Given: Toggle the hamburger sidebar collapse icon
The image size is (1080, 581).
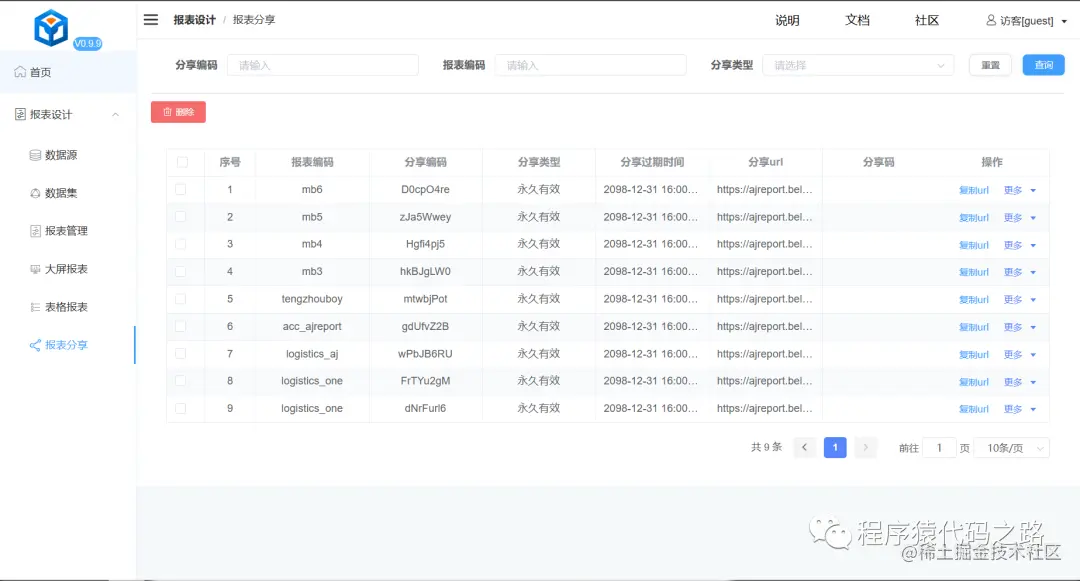Looking at the screenshot, I should coord(151,20).
